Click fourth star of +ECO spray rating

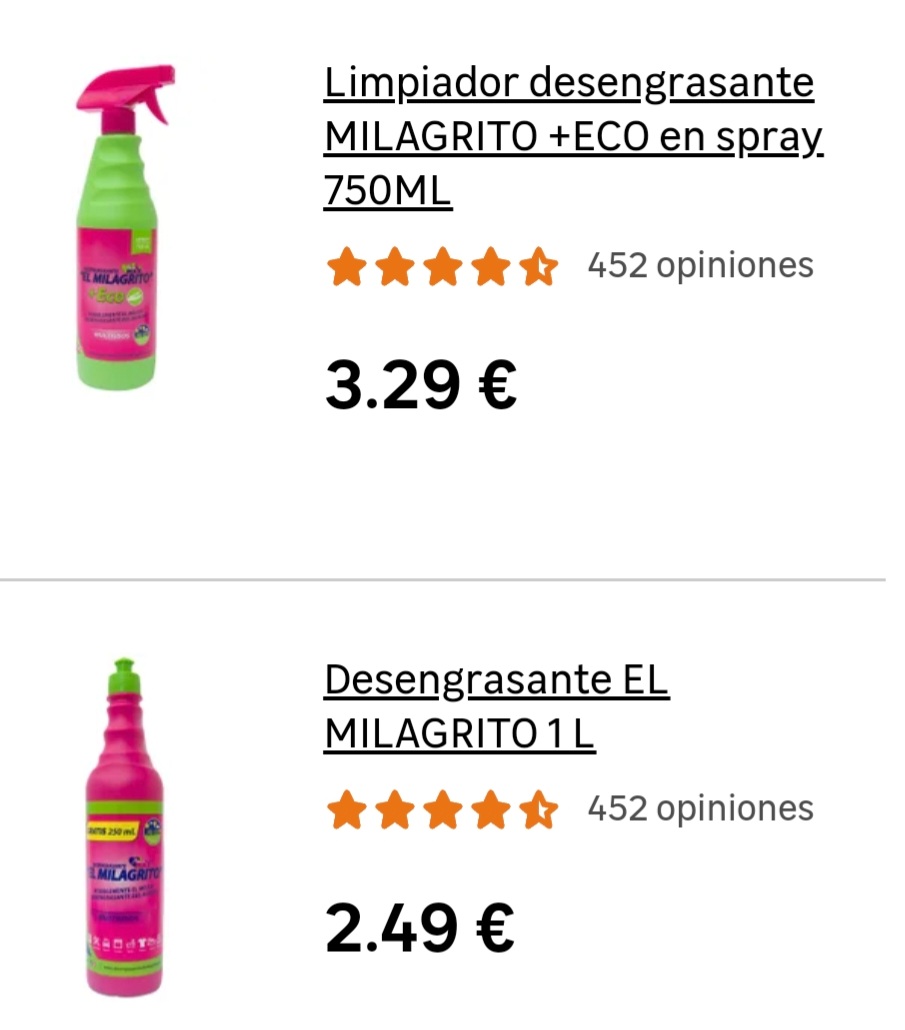pos(491,266)
